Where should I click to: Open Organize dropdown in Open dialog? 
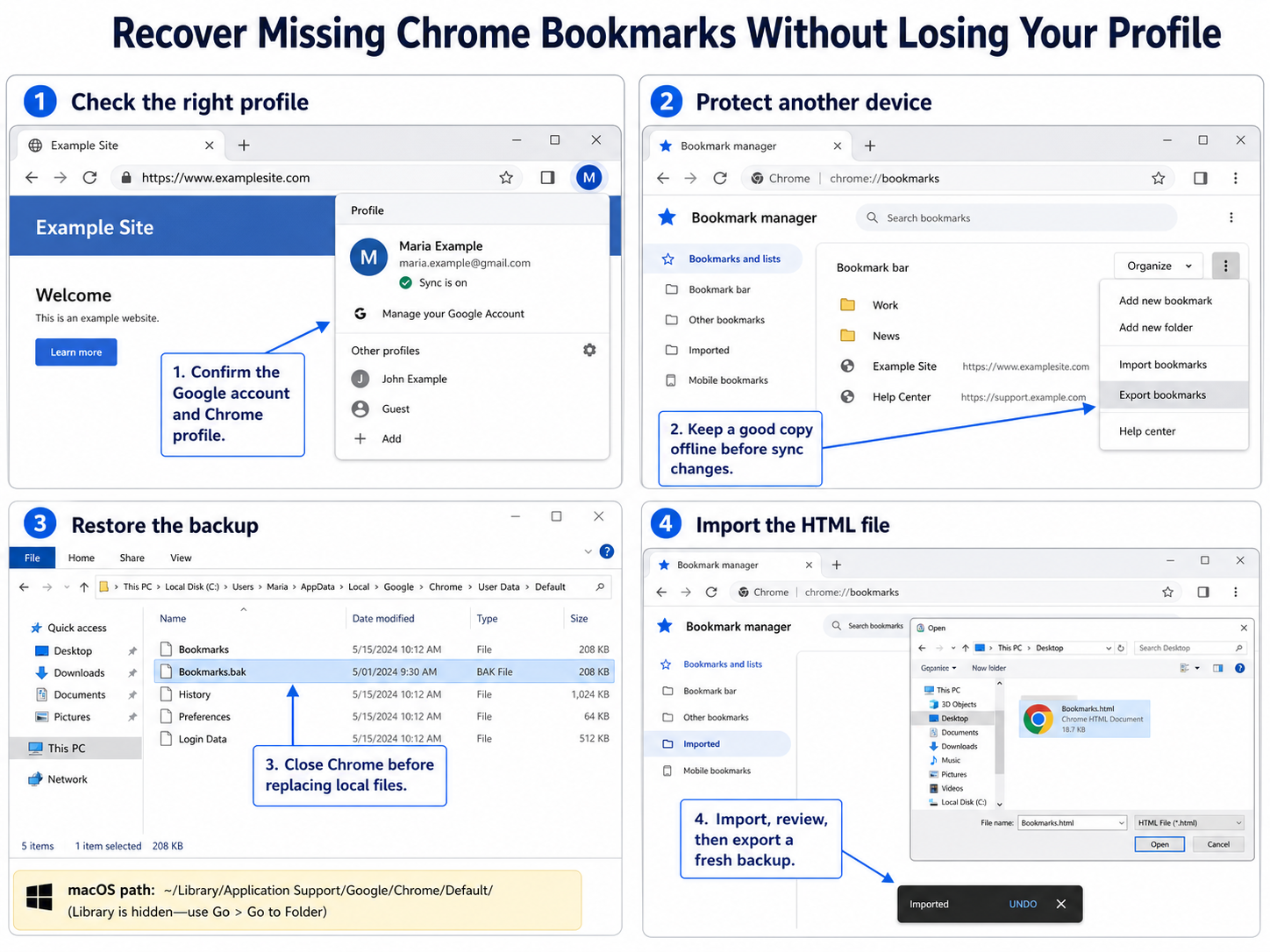coord(938,668)
